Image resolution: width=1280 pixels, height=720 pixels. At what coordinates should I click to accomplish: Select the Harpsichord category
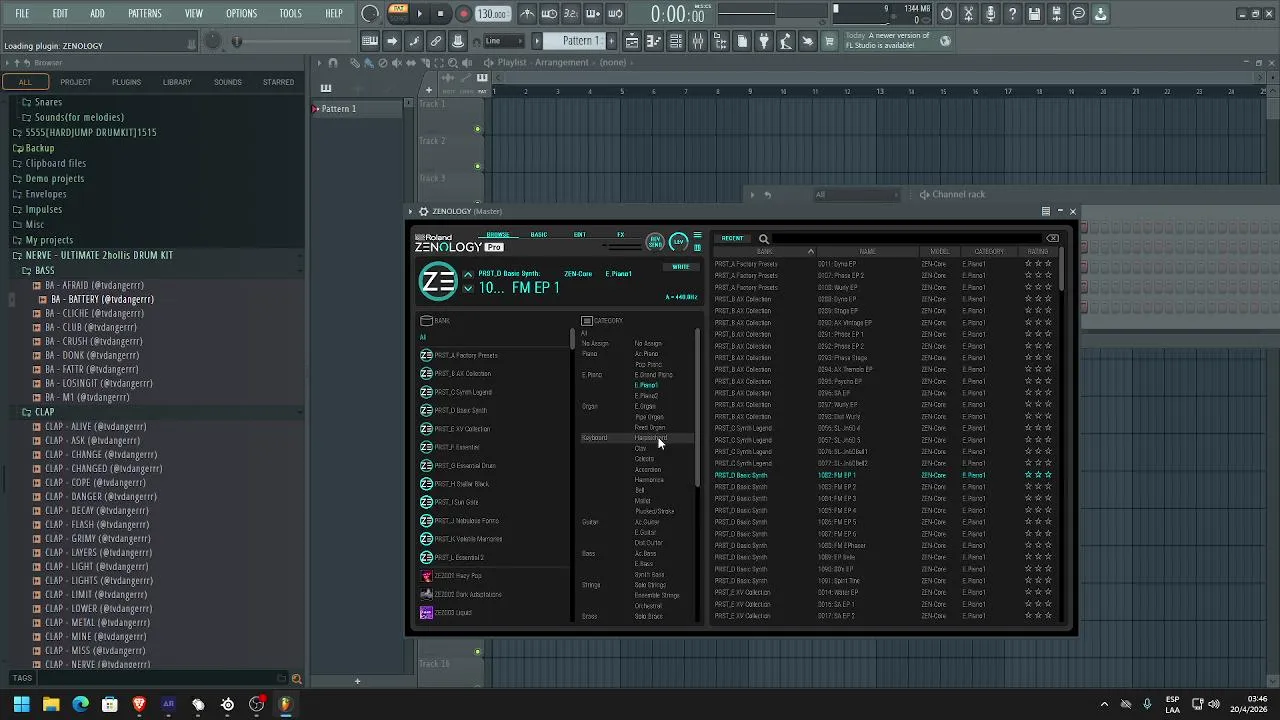650,438
